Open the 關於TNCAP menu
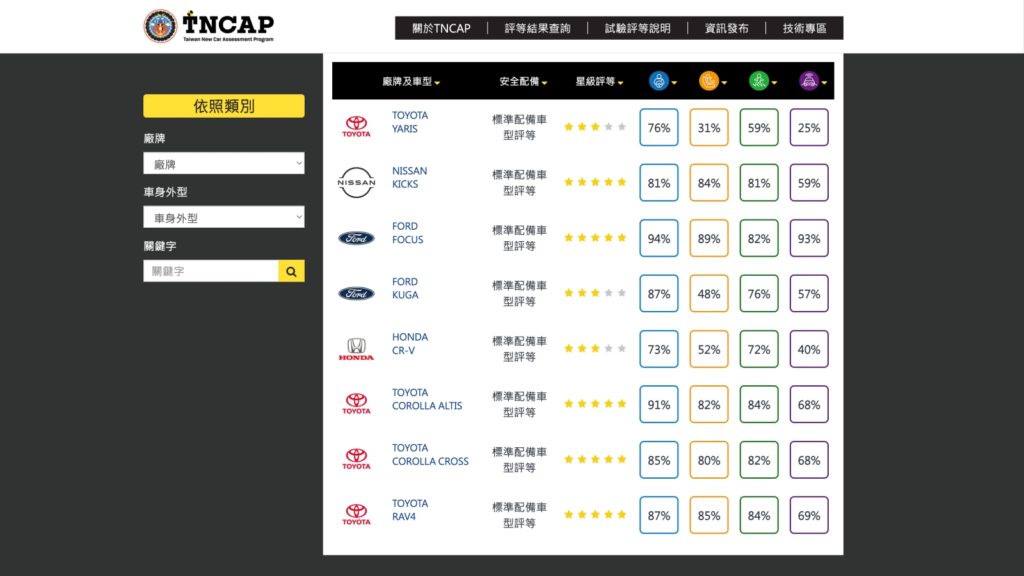 click(x=441, y=28)
